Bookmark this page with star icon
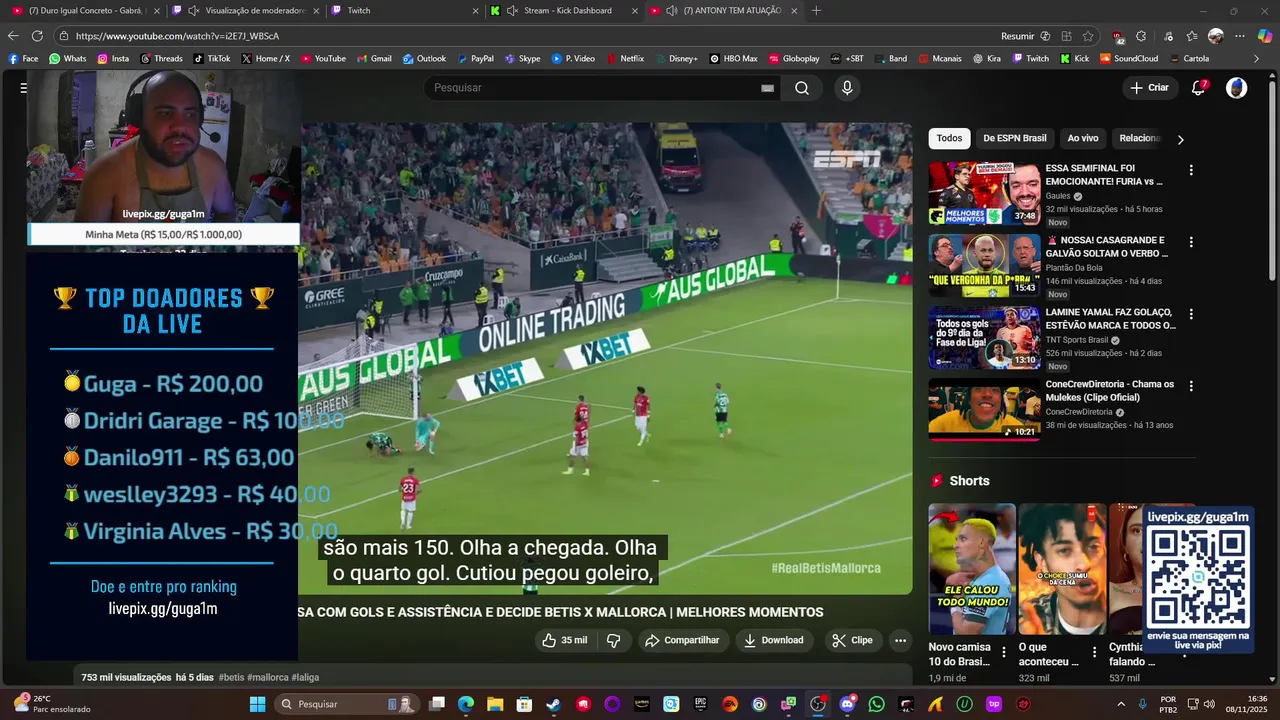Viewport: 1280px width, 720px height. pyautogui.click(x=1088, y=36)
